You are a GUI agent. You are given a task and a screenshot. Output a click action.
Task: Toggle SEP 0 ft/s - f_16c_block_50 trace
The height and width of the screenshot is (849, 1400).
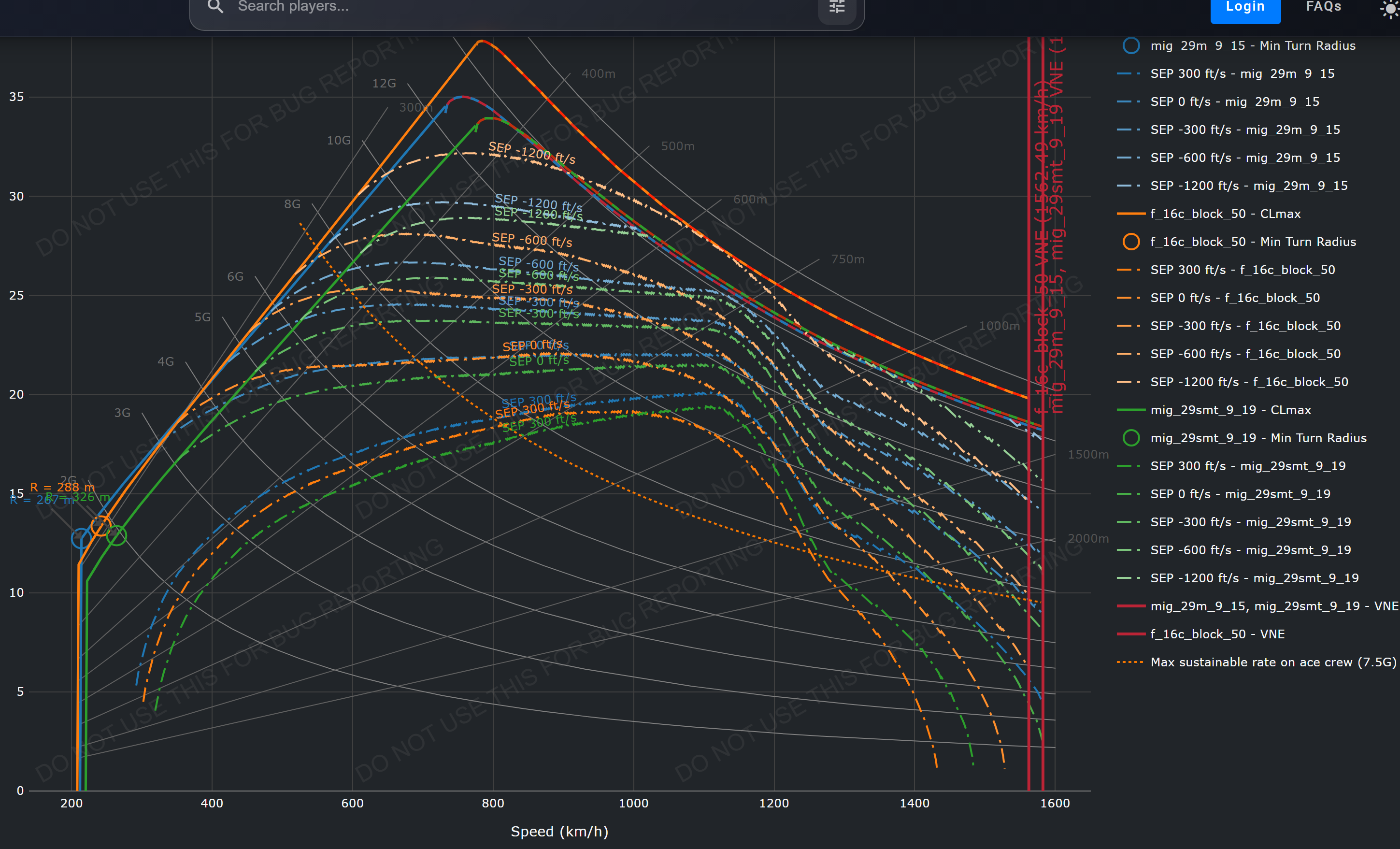point(1235,298)
